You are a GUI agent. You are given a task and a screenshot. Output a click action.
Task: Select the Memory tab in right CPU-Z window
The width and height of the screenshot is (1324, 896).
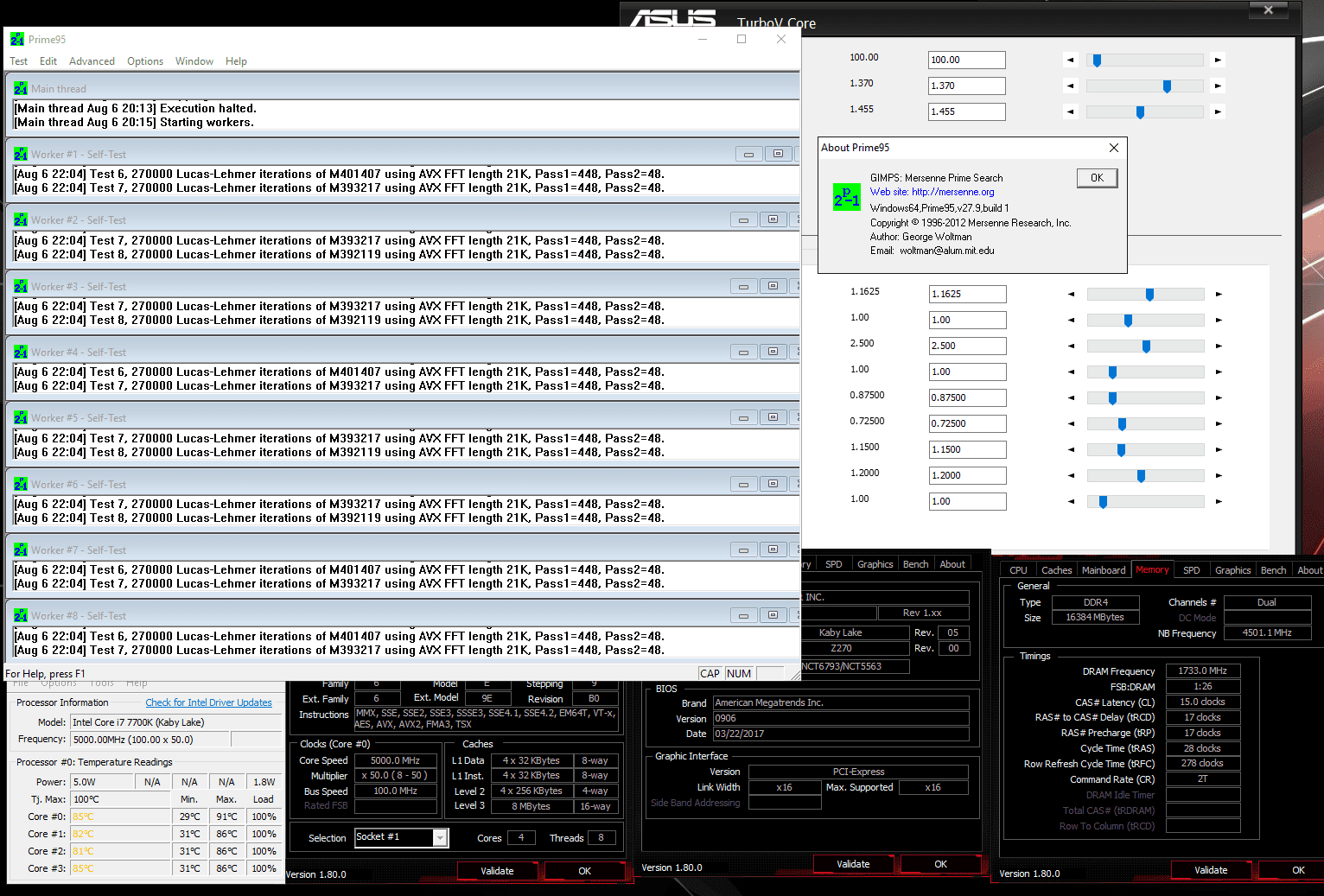pos(1152,569)
